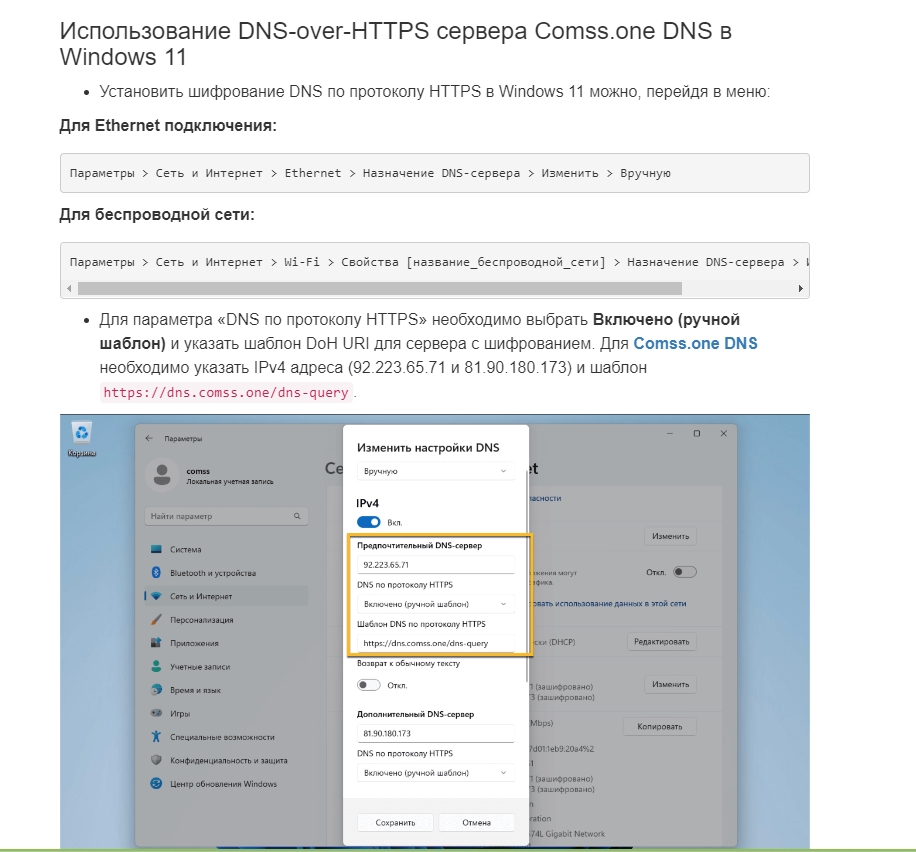Click the Для беспроводной сети: label
Image resolution: width=916 pixels, height=852 pixels.
(x=157, y=214)
